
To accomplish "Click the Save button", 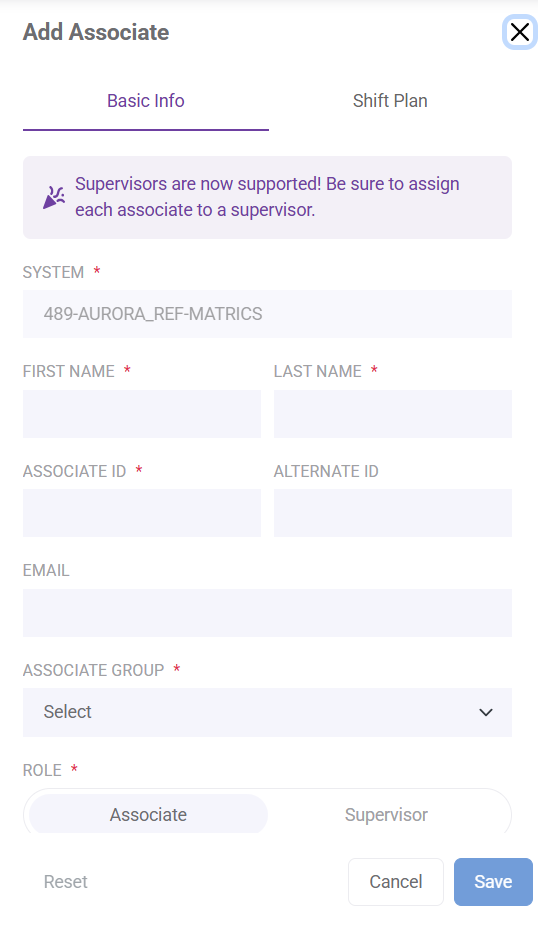I will click(493, 881).
